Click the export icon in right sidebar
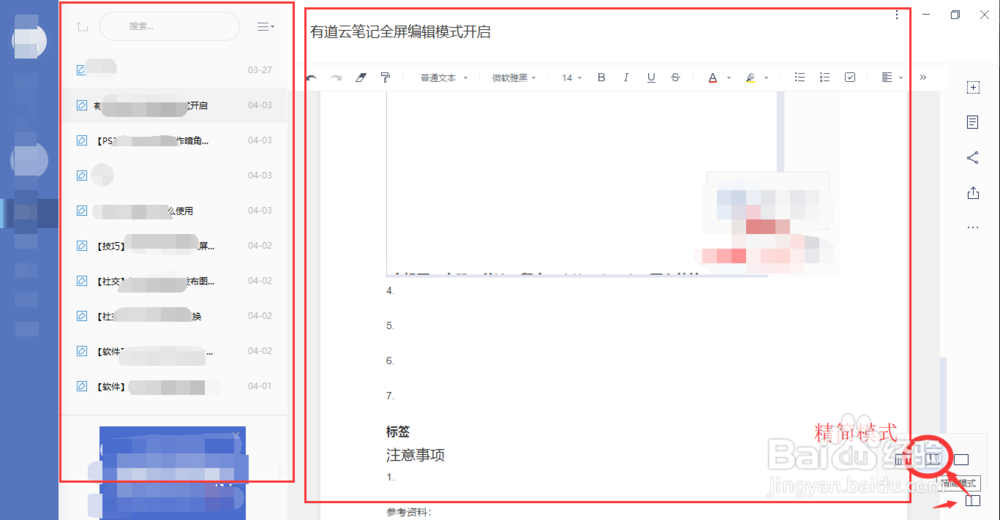This screenshot has width=1000, height=520. pyautogui.click(x=973, y=193)
